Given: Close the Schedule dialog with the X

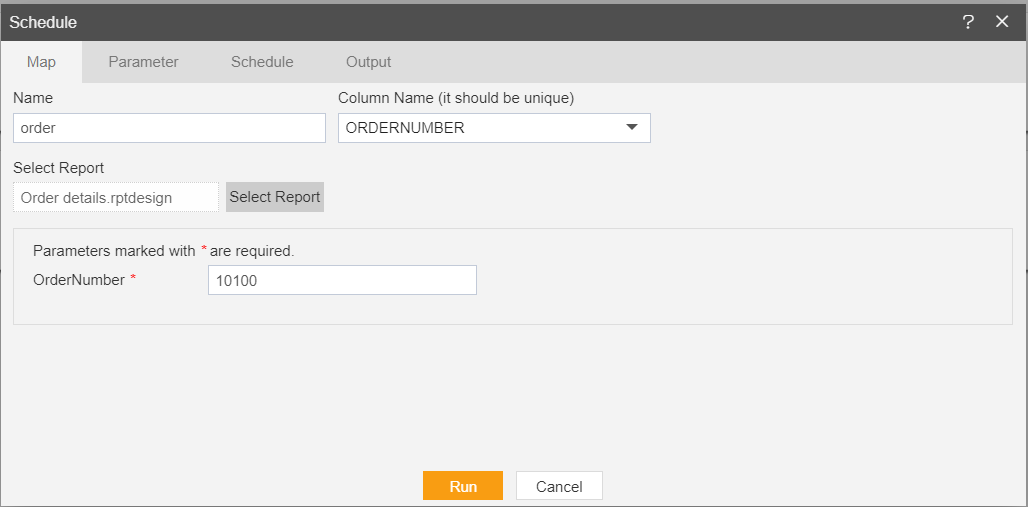Looking at the screenshot, I should [x=1002, y=22].
